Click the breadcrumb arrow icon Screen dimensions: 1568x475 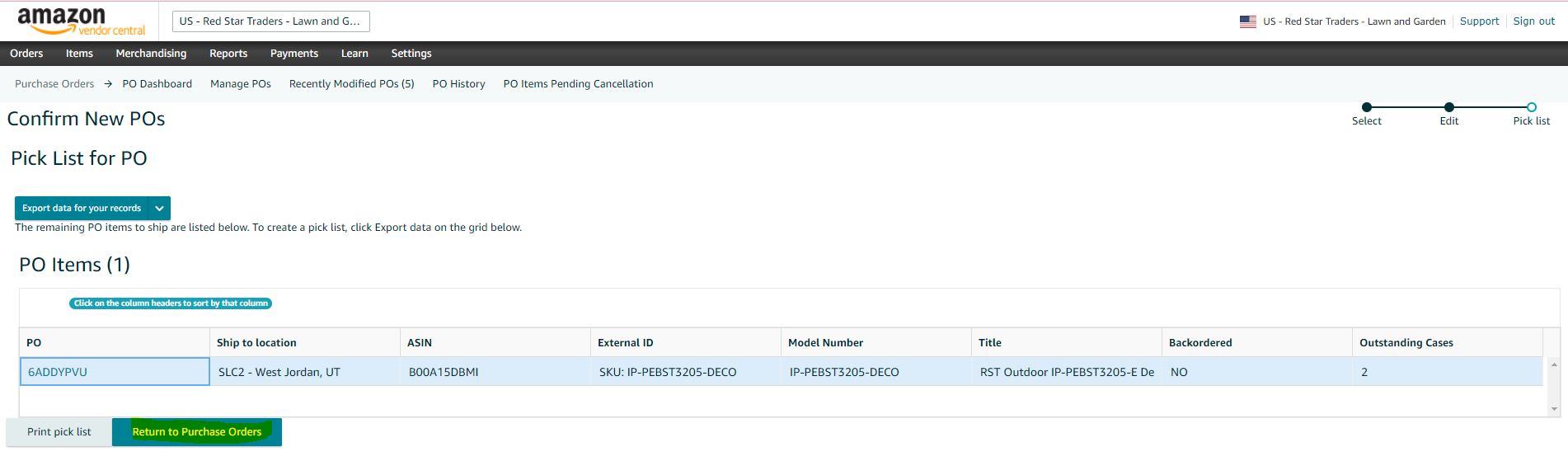[108, 84]
